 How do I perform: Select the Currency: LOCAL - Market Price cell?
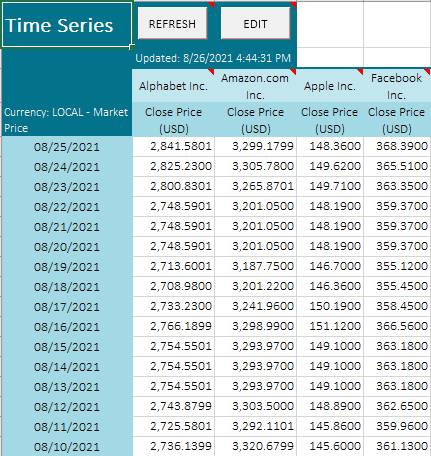click(x=67, y=120)
